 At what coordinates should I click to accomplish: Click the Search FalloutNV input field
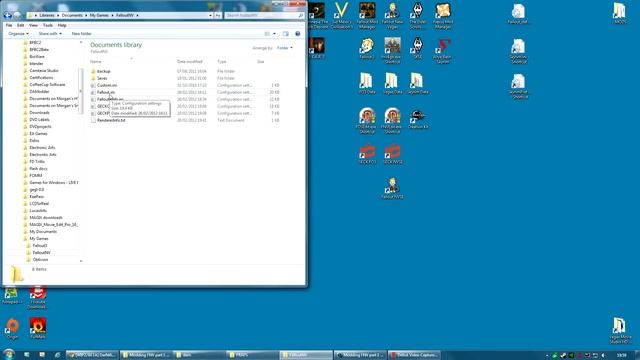tap(264, 15)
